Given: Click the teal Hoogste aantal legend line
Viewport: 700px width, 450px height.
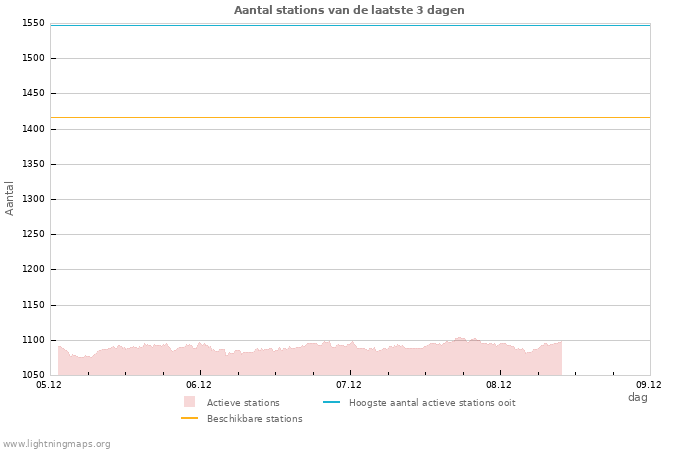Looking at the screenshot, I should pyautogui.click(x=331, y=402).
